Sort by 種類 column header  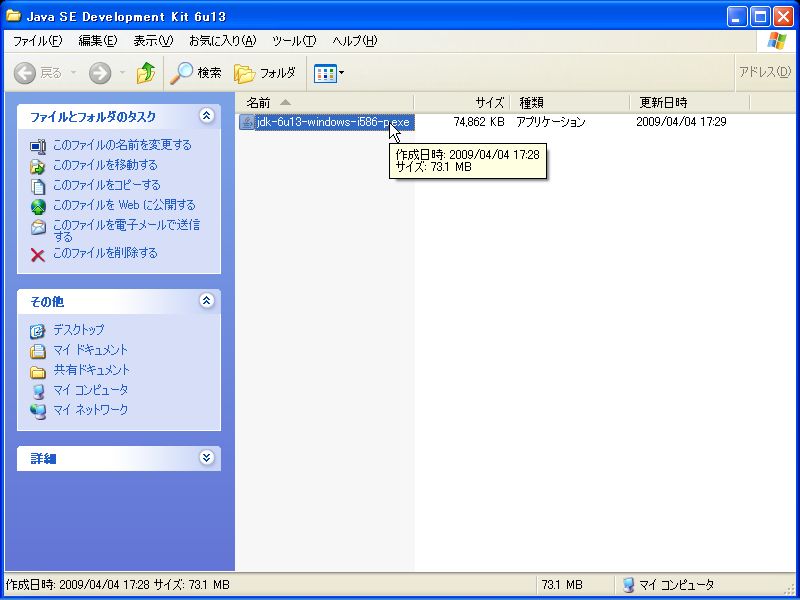tap(570, 103)
